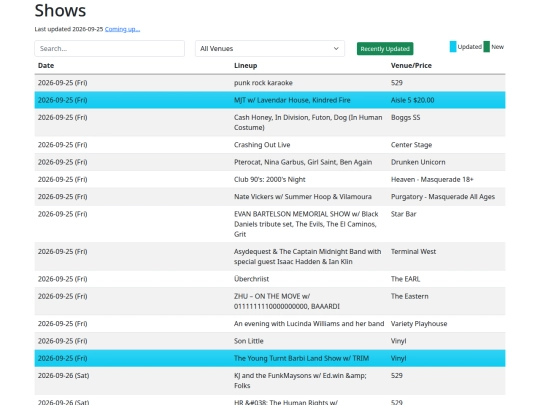
Task: Select MJT w/ Lavendar House, Kindred Fire row
Action: point(270,100)
